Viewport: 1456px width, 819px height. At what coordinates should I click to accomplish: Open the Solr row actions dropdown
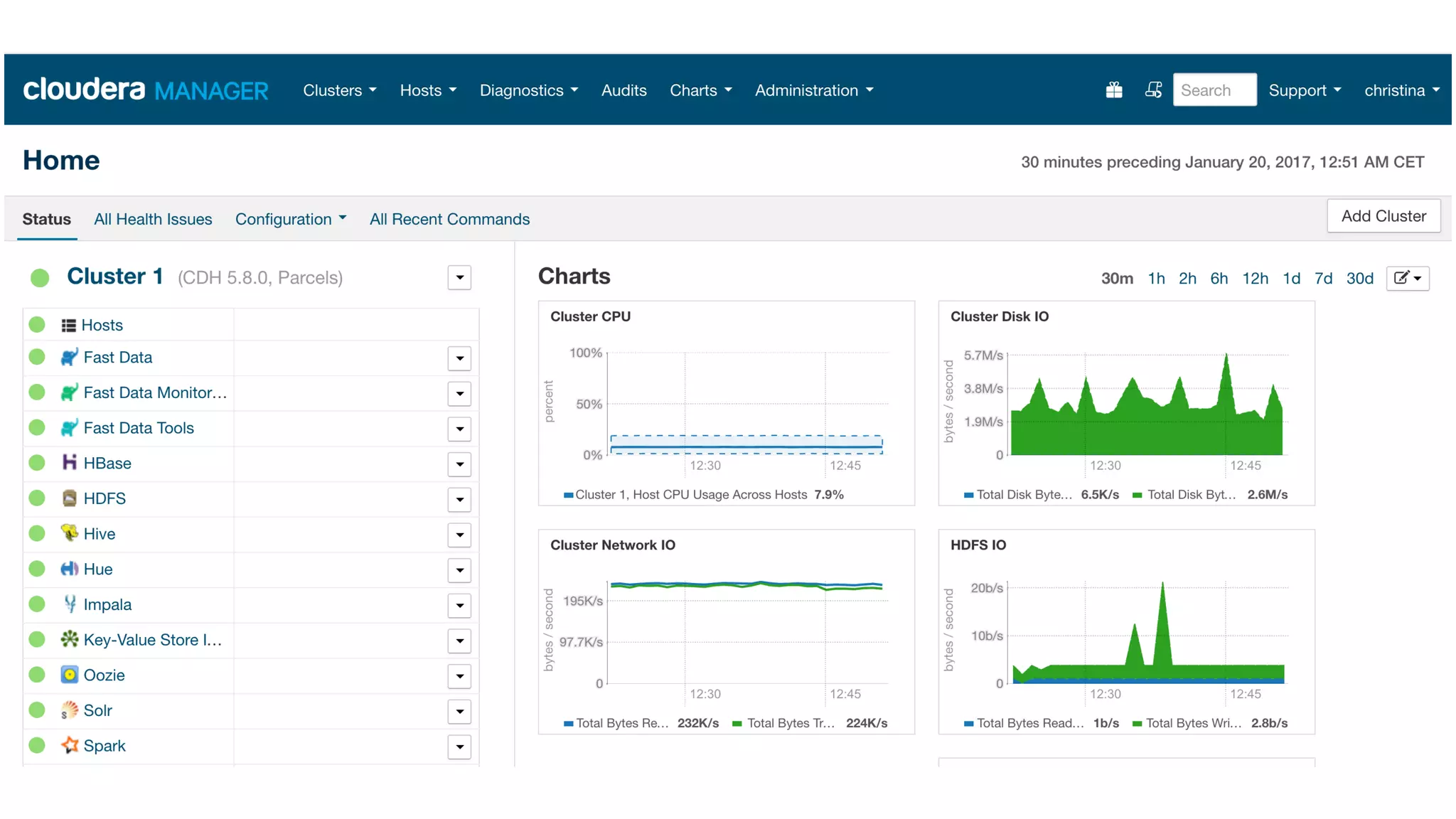[459, 712]
